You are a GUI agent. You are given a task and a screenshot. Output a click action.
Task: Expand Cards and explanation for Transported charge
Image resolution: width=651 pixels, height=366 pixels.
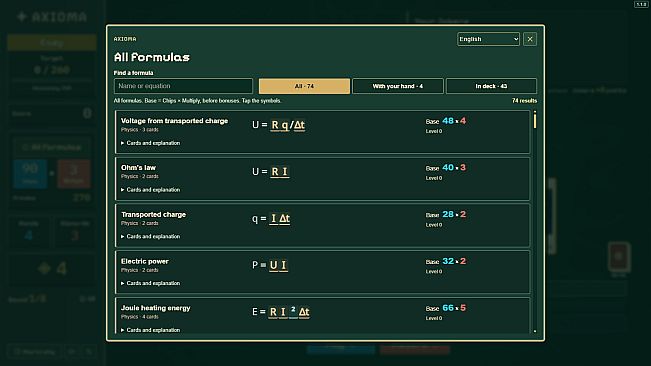point(150,236)
